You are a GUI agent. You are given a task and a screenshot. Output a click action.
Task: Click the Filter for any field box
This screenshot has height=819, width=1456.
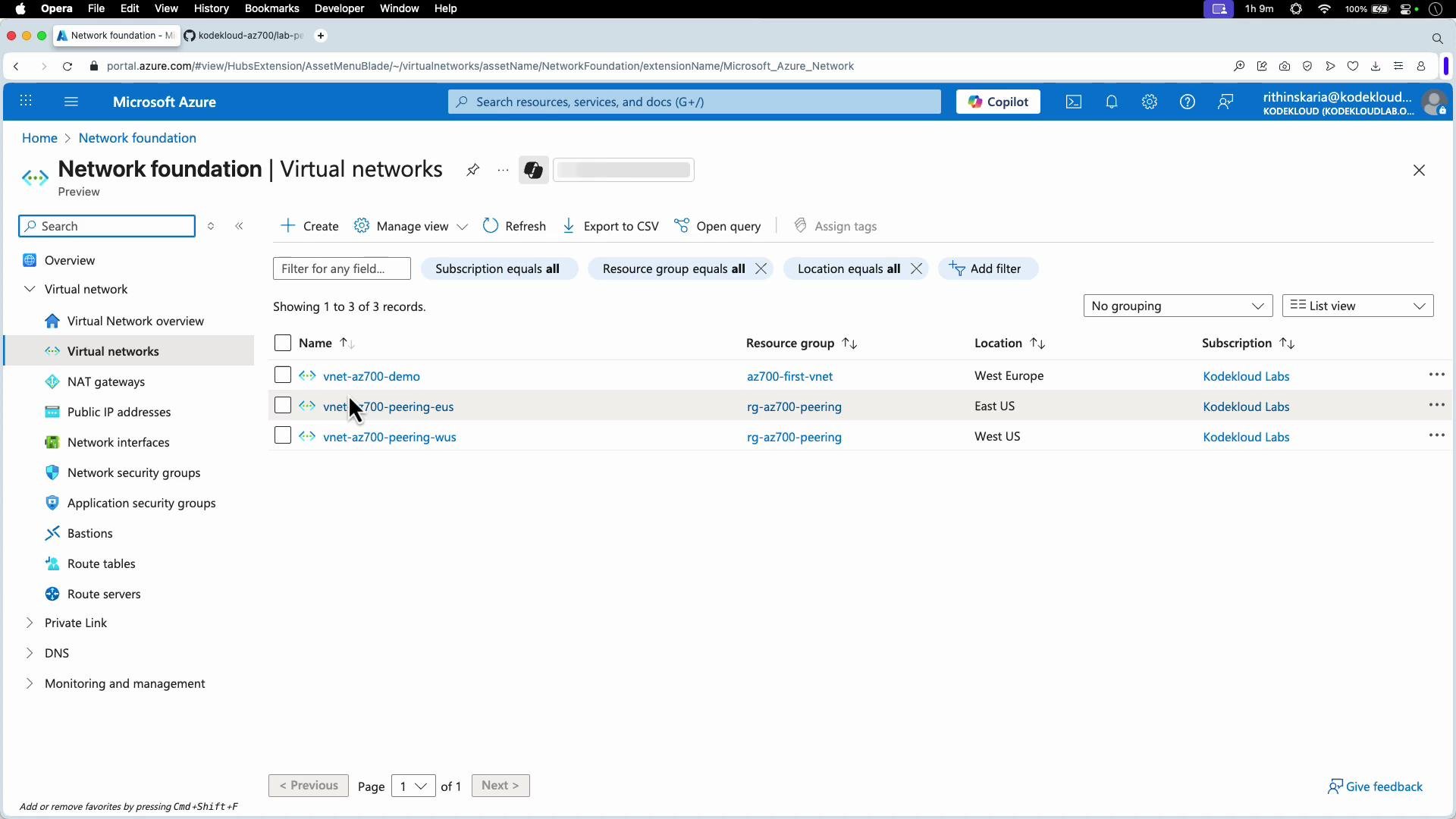click(342, 268)
